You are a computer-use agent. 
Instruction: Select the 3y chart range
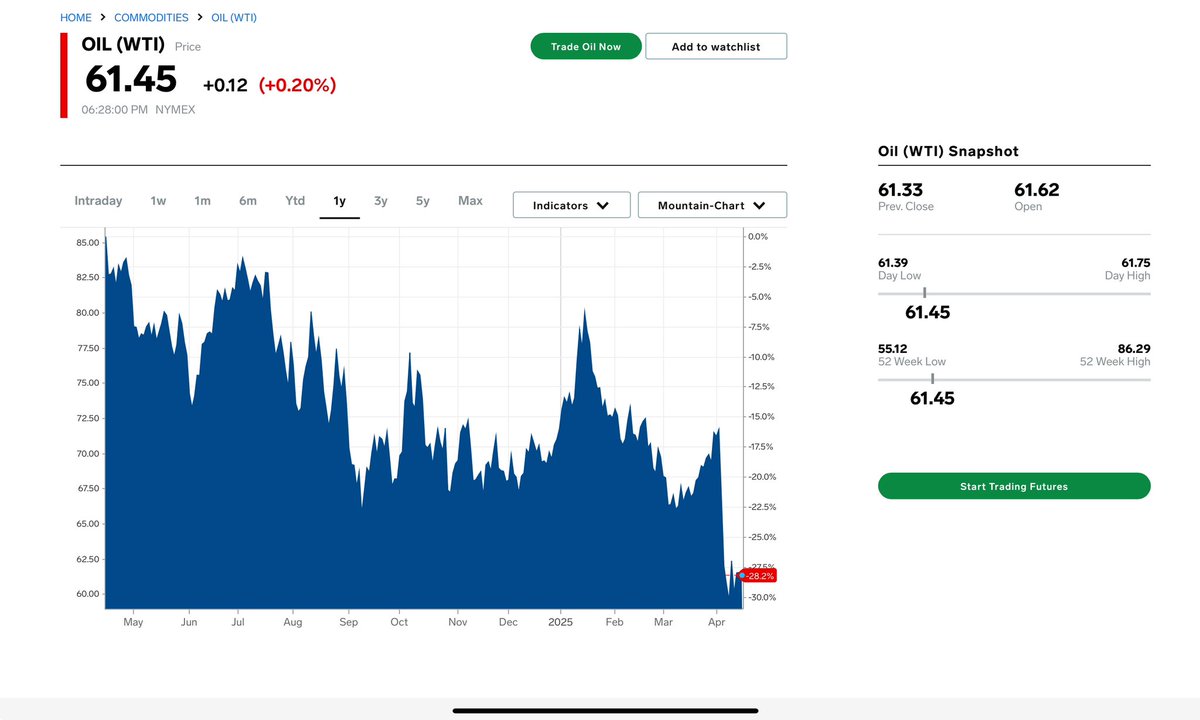pos(381,201)
